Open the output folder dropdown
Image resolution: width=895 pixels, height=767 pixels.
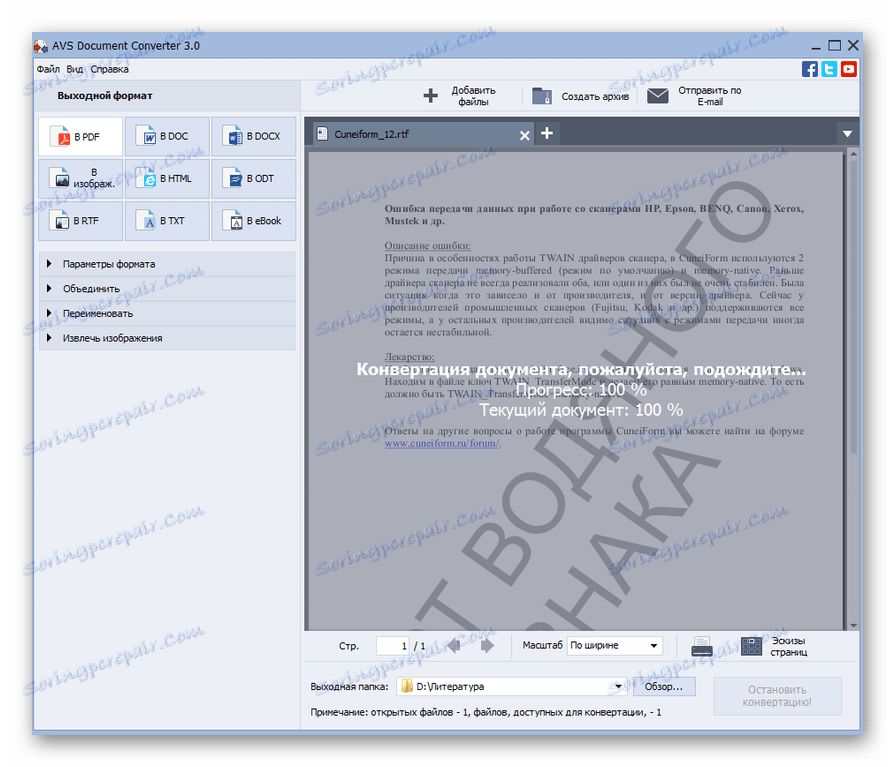[618, 687]
